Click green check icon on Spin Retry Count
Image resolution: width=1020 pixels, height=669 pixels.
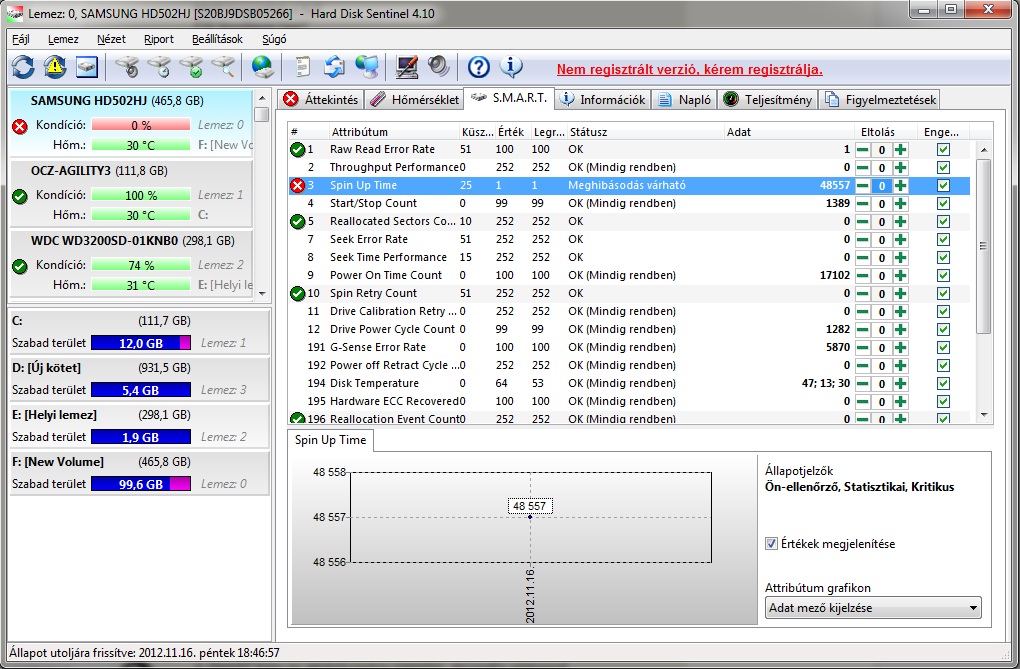coord(297,294)
